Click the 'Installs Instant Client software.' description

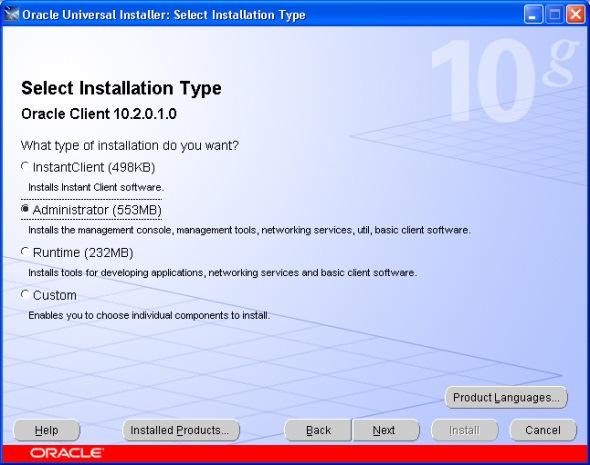[96, 187]
